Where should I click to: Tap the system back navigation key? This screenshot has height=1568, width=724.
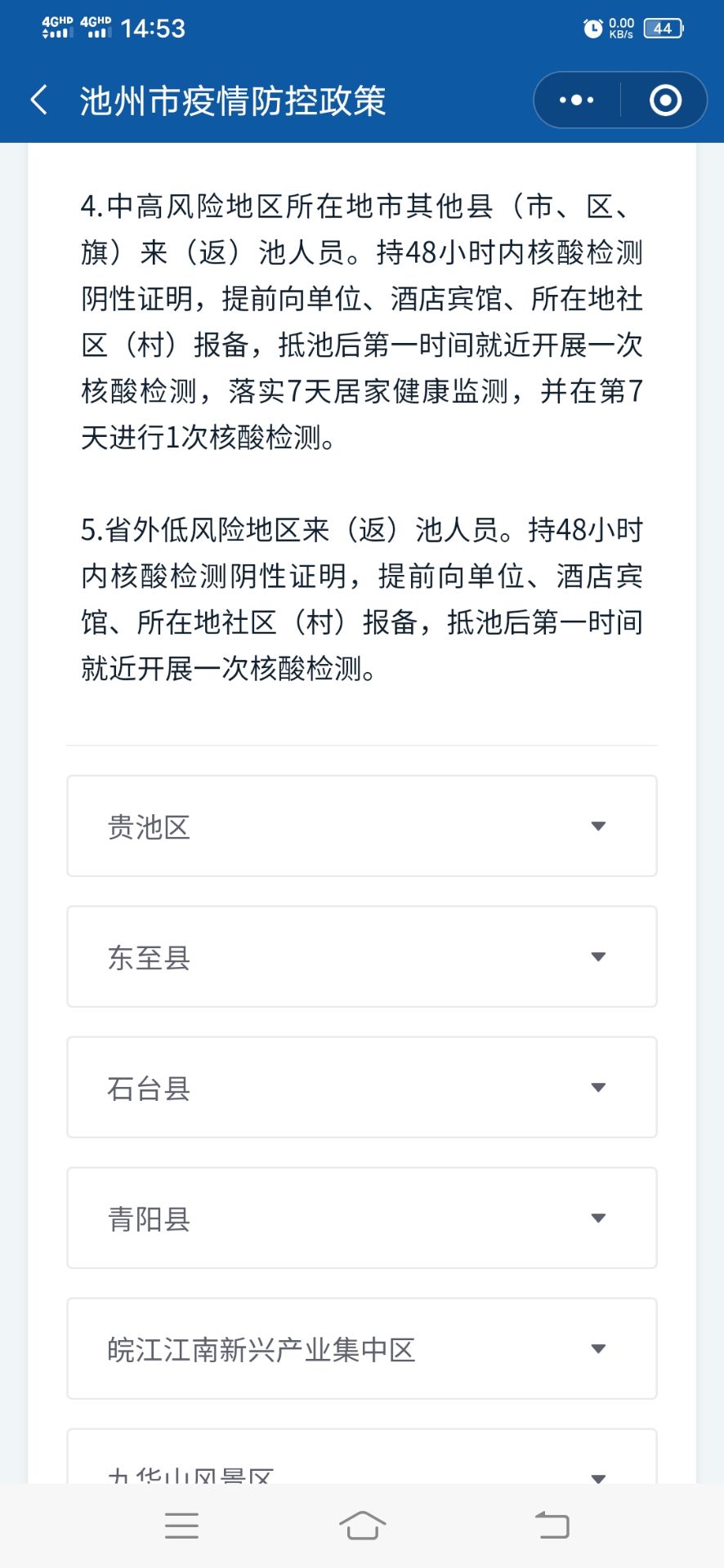[x=552, y=1526]
